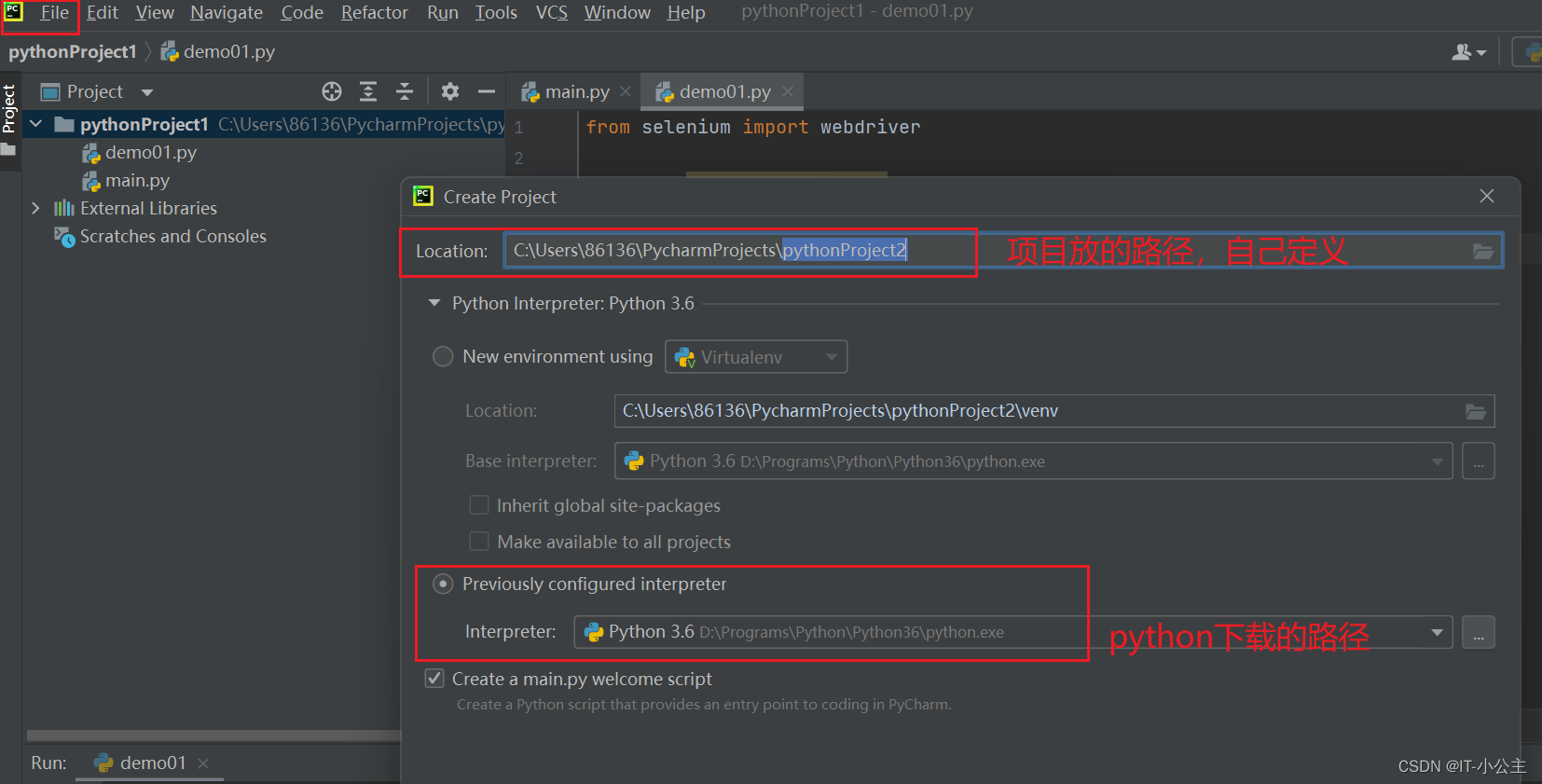
Task: Click the Select Opened File crosshair icon
Action: (332, 91)
